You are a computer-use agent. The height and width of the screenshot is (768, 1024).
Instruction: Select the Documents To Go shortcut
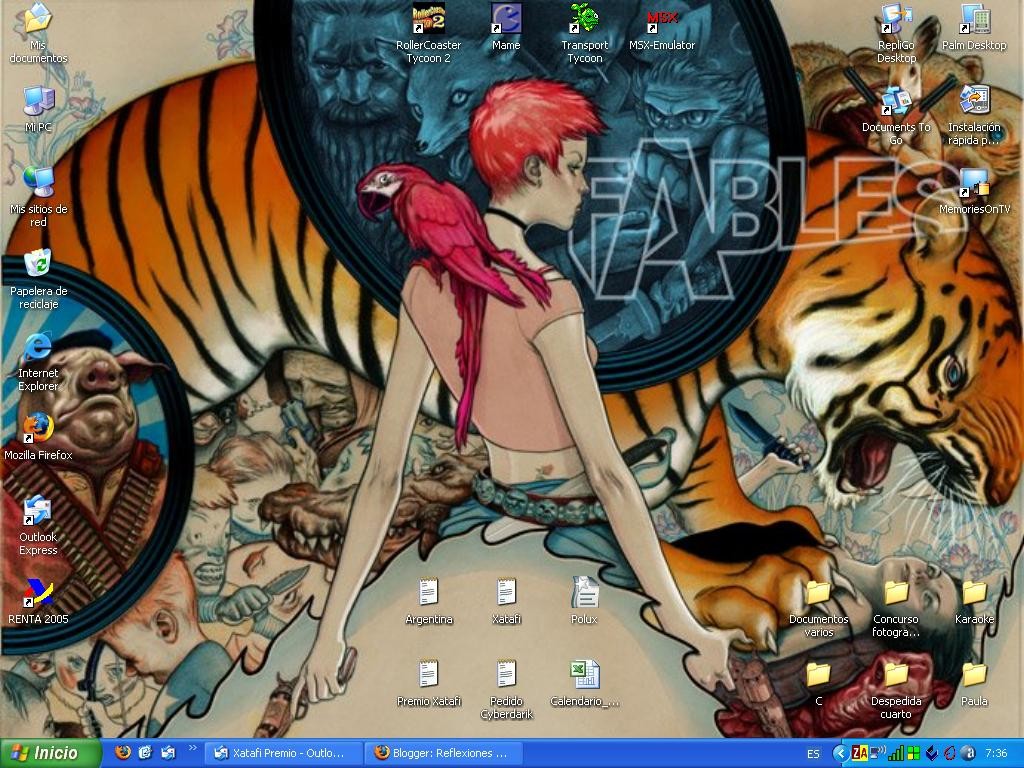tap(896, 115)
